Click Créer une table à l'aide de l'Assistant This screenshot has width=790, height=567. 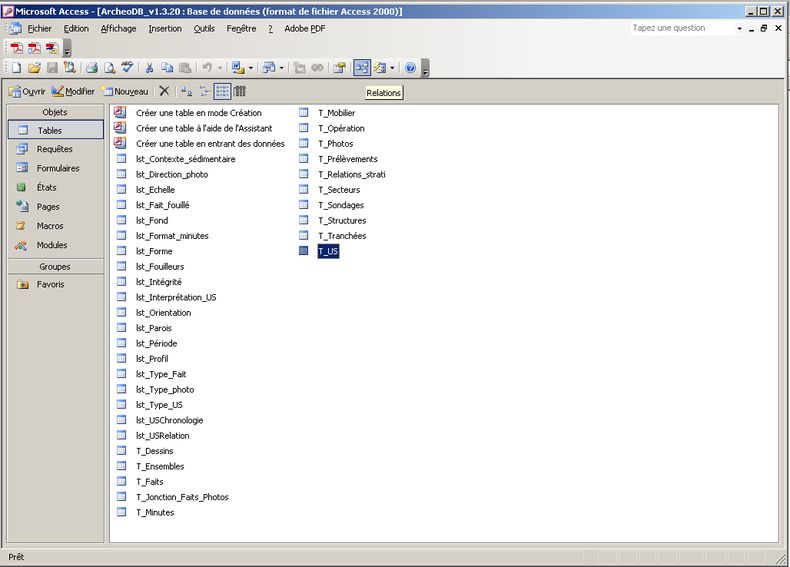[x=204, y=128]
